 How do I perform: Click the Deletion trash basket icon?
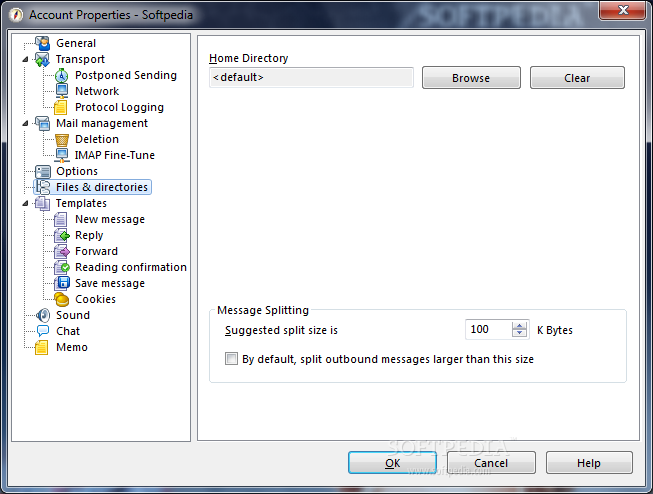pos(62,139)
